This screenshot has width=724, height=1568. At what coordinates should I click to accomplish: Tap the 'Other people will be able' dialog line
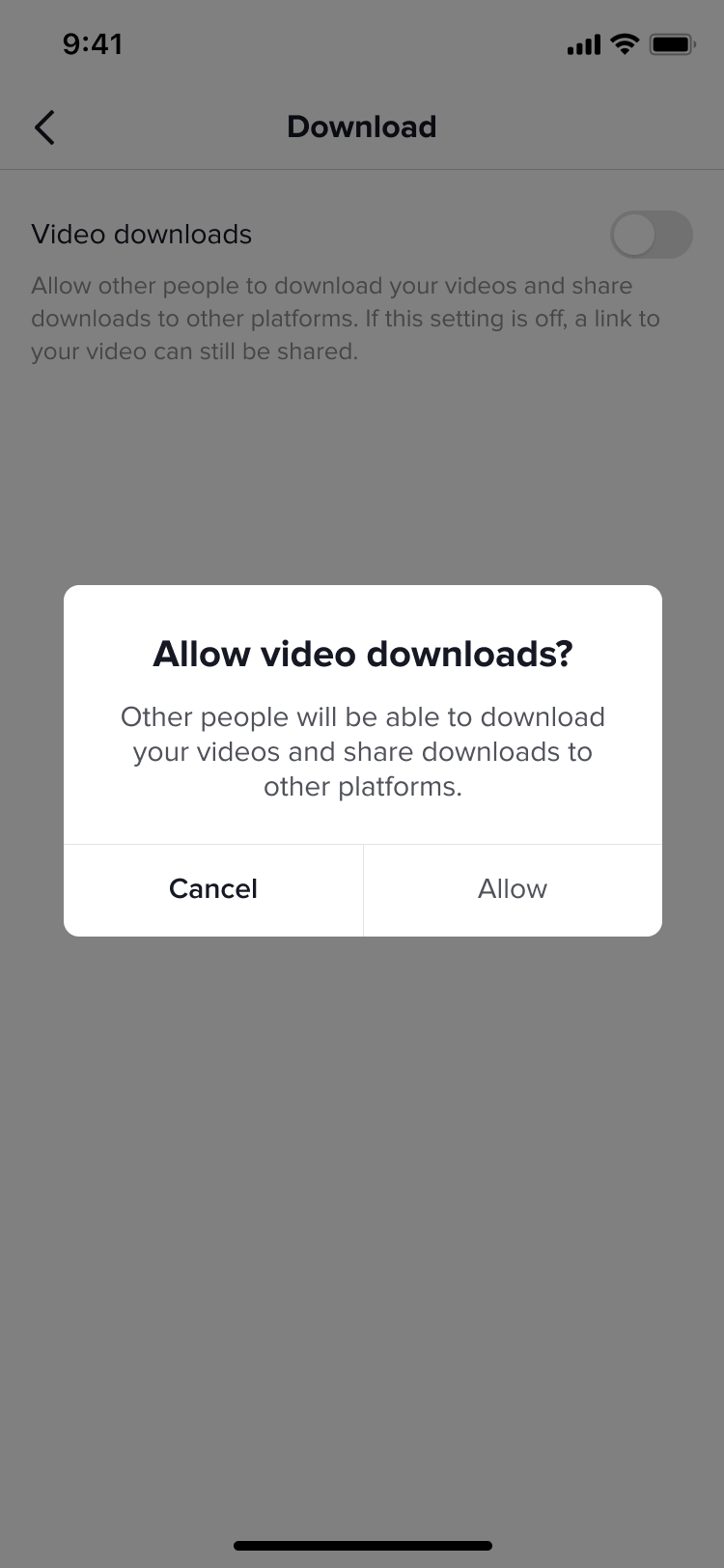click(363, 717)
